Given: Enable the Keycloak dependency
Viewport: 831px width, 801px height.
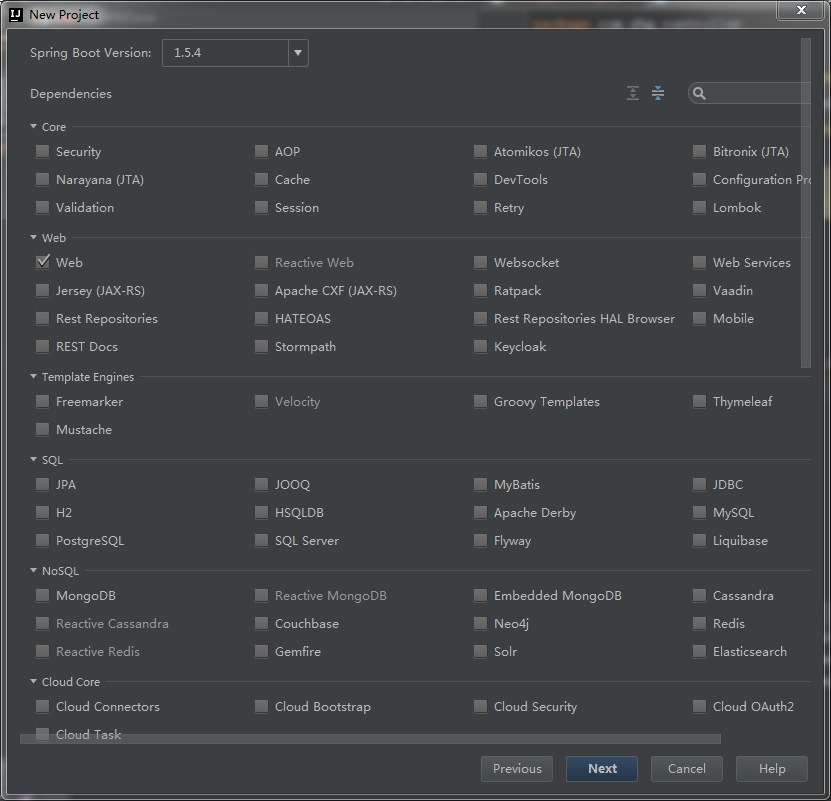Looking at the screenshot, I should [480, 347].
